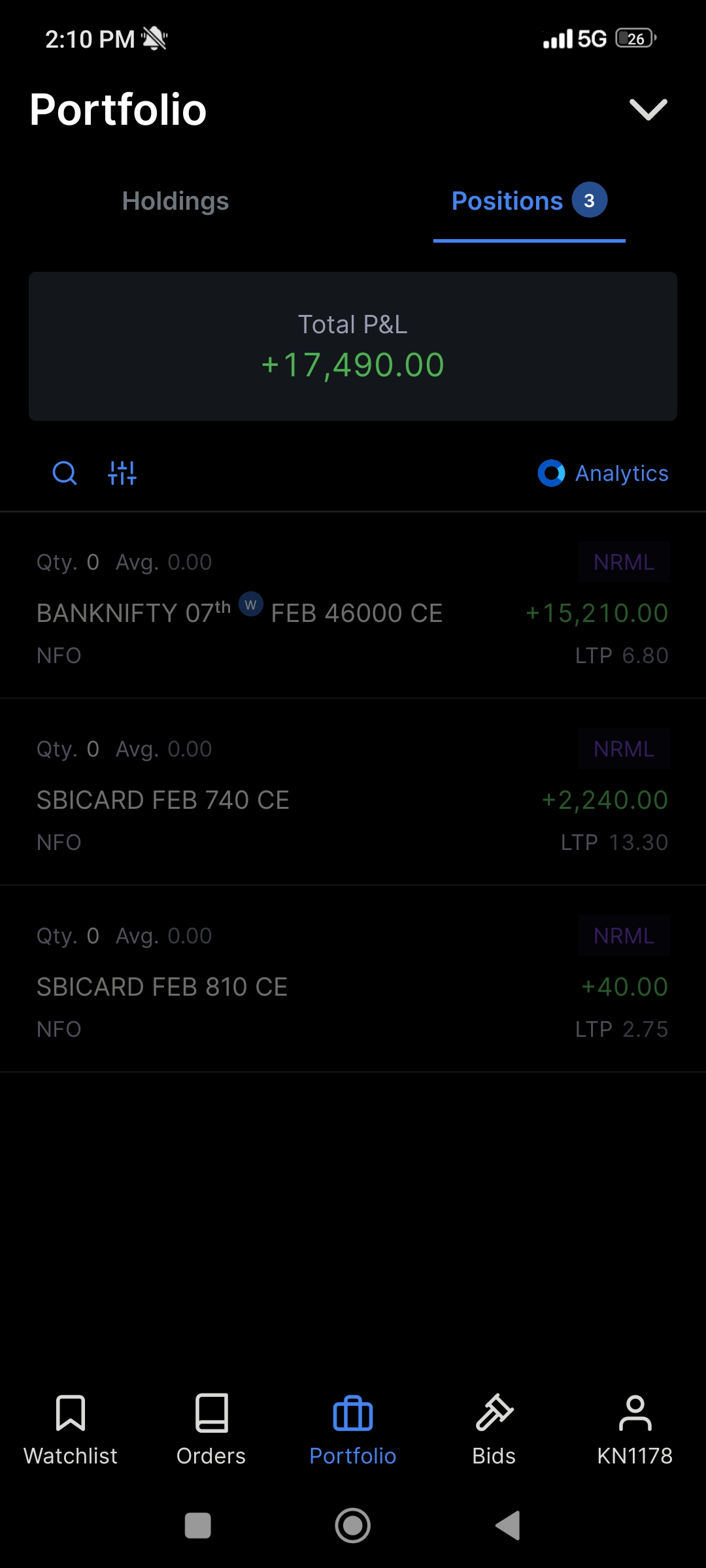Select the Portfolio briefcase icon
Screen dimensions: 706x1568
click(x=353, y=1413)
